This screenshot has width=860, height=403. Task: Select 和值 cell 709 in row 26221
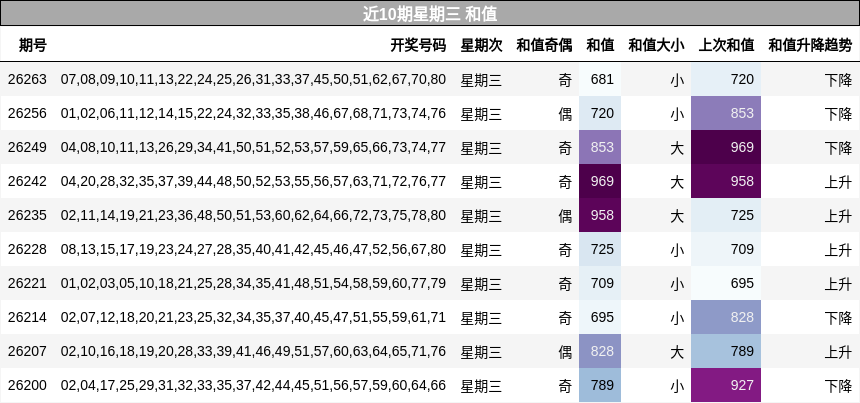(600, 283)
